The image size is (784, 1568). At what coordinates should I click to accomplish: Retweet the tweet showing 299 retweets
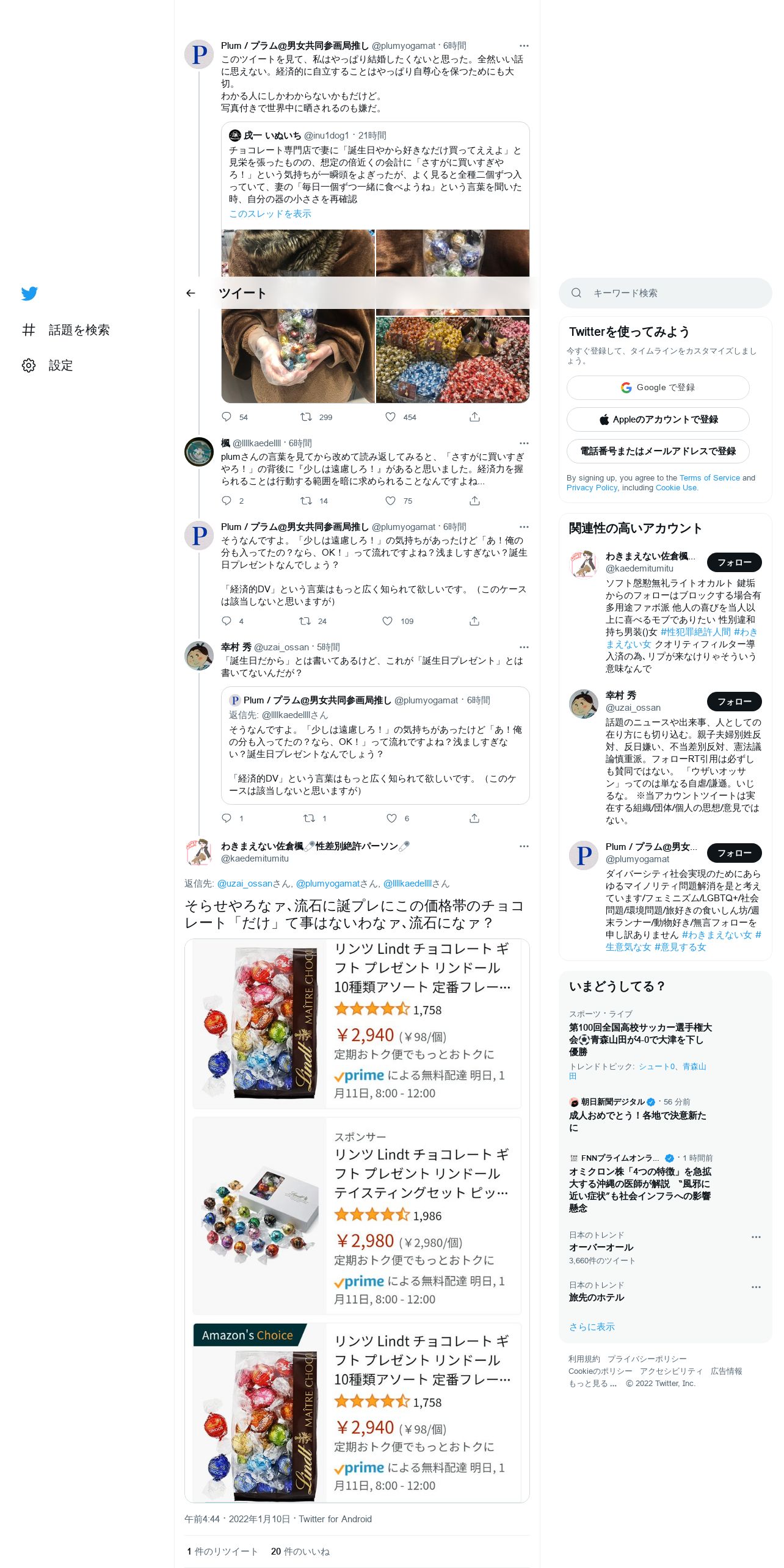[x=306, y=417]
